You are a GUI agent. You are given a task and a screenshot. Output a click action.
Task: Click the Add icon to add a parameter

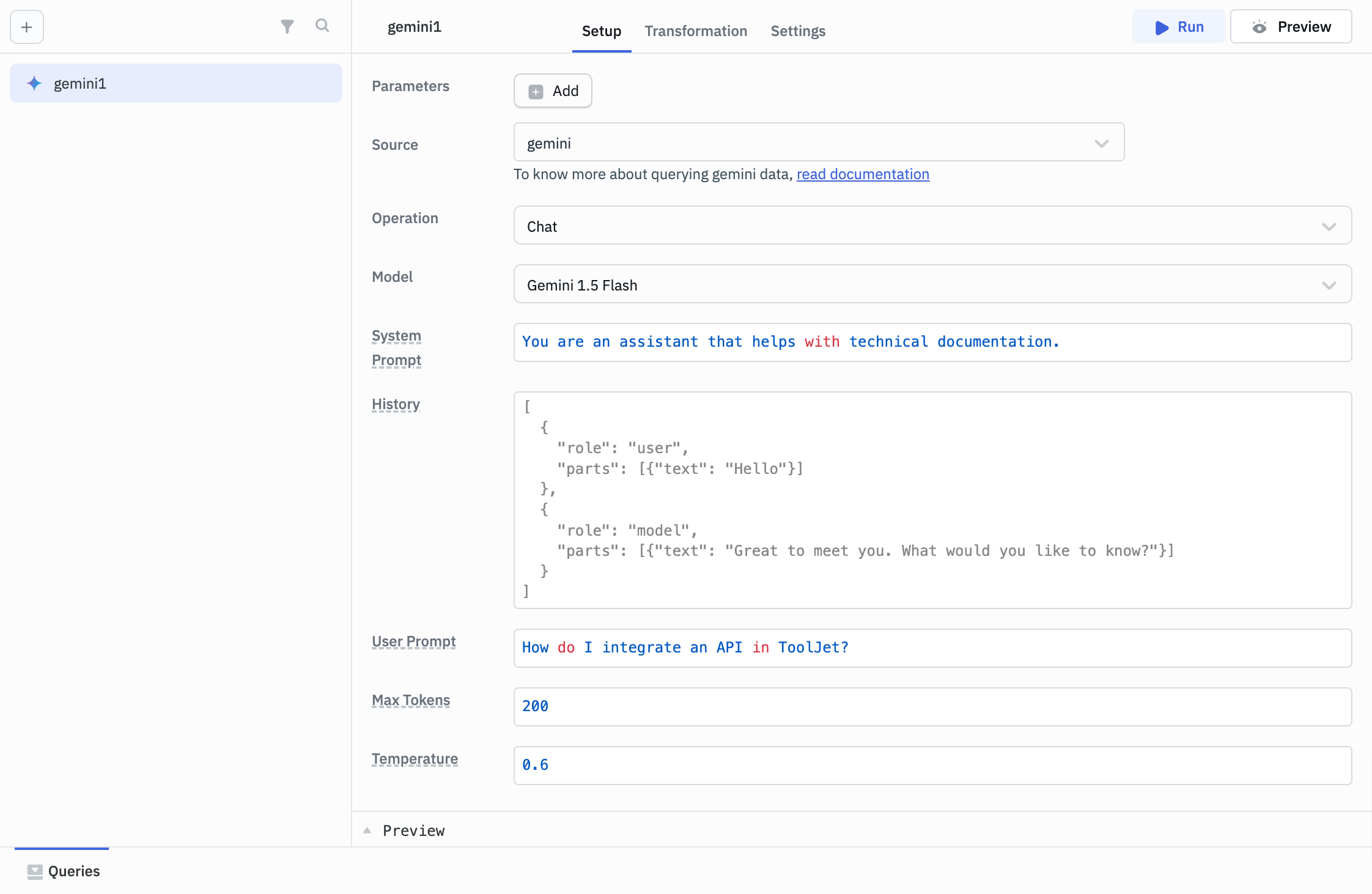tap(536, 91)
